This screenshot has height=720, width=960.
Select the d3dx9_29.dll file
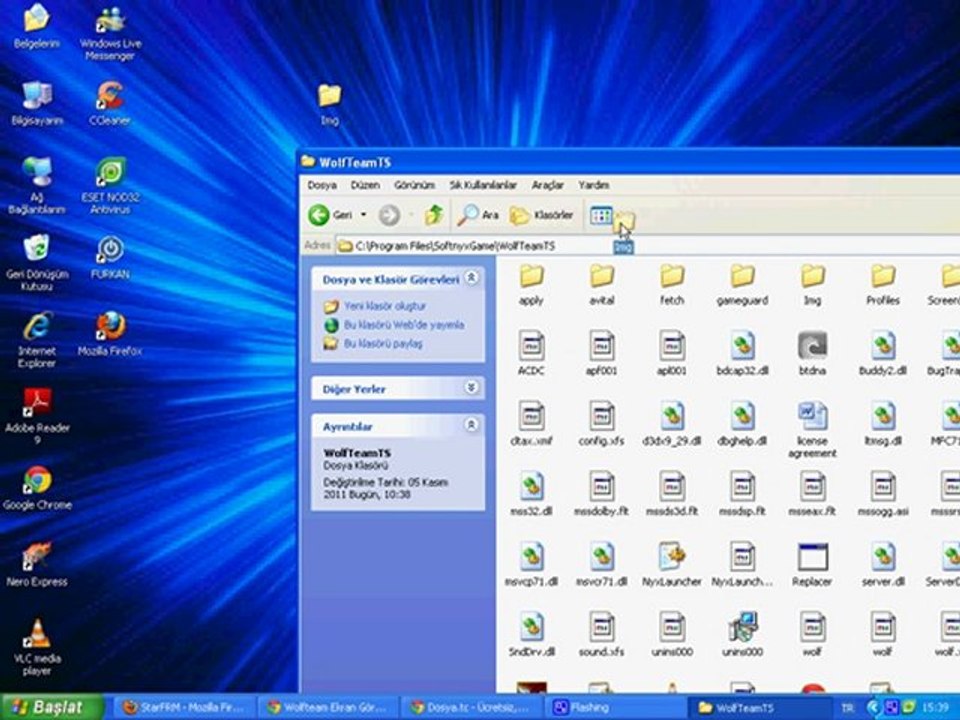click(672, 424)
